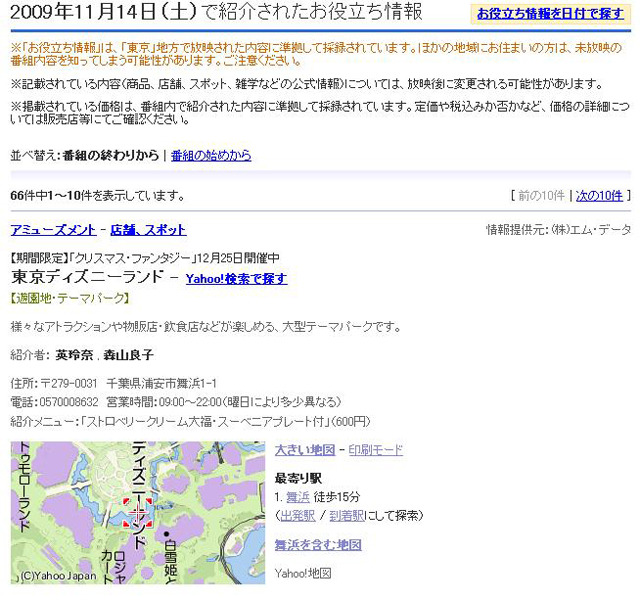Screen dimensions: 640x601
Task: Click the 情報提供元 (株)エム・データ text
Action: click(x=558, y=230)
